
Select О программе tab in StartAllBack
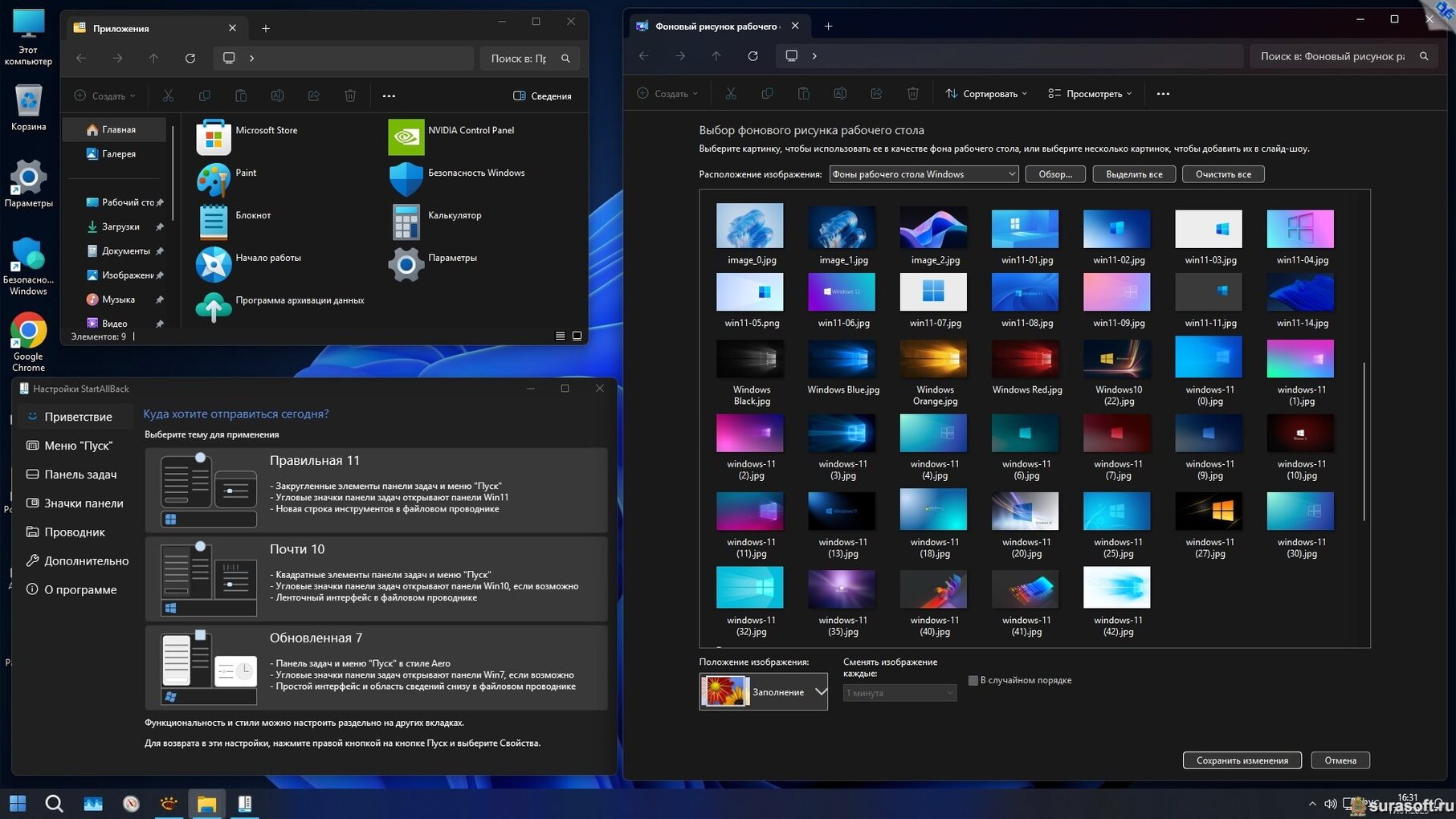pyautogui.click(x=75, y=590)
